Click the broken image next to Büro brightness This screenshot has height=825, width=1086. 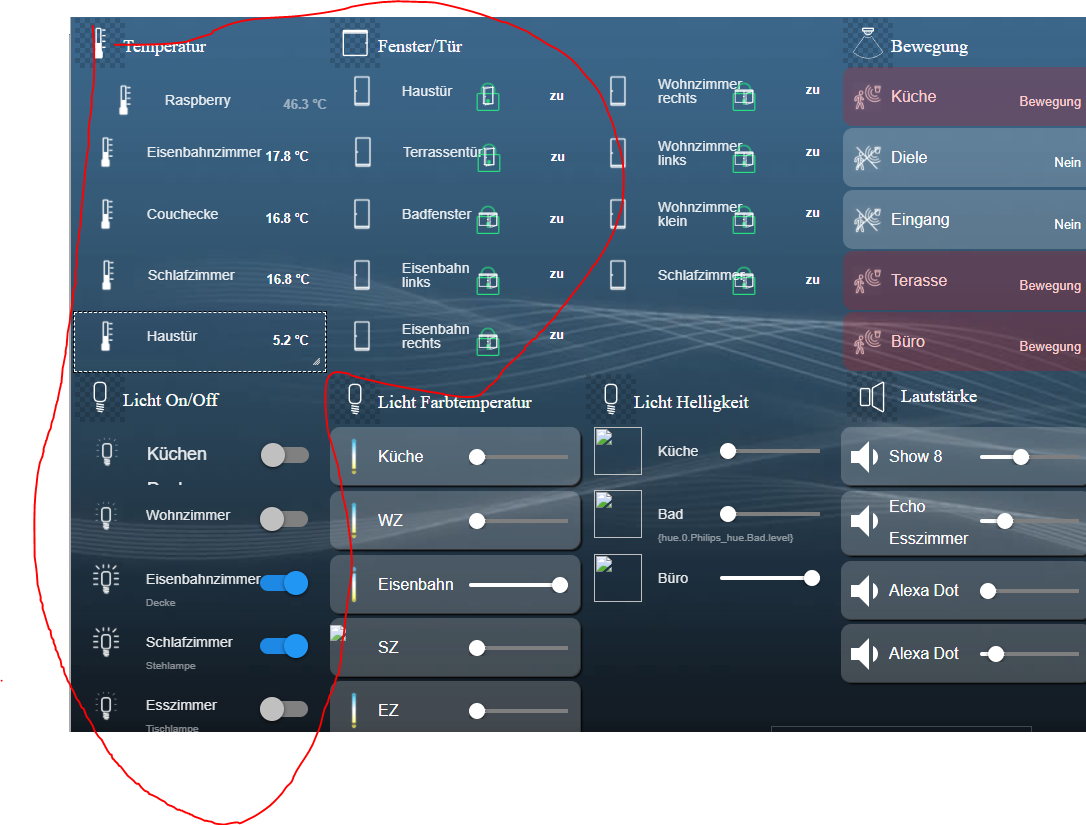pos(618,578)
